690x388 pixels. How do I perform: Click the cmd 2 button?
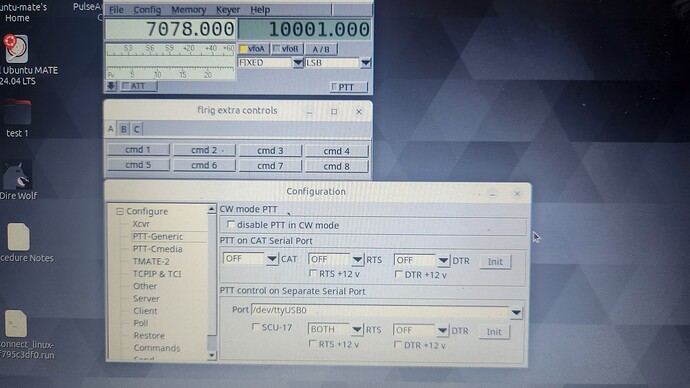click(x=204, y=150)
